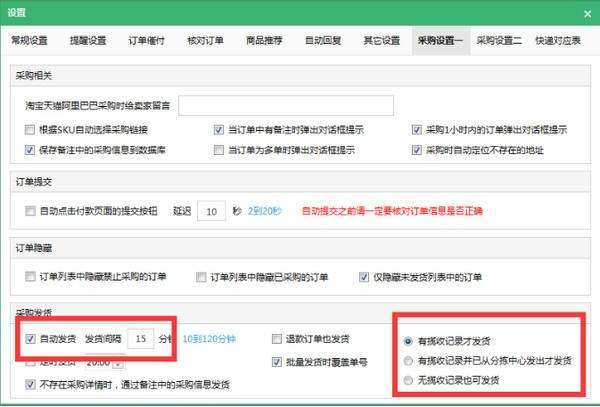Image resolution: width=600 pixels, height=407 pixels.
Task: Select 有揽收记录才发货 radio option
Action: [408, 341]
